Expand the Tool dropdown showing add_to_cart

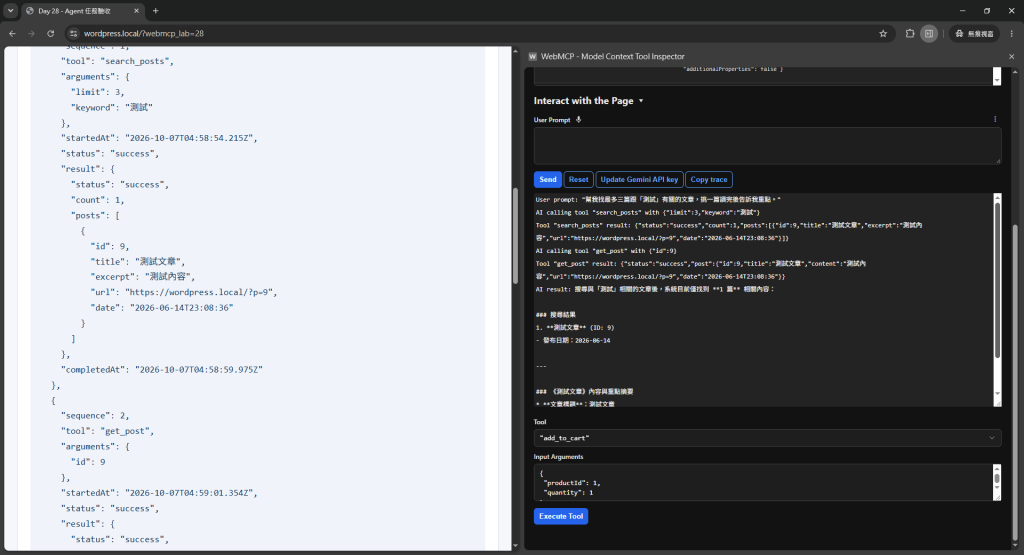click(x=767, y=438)
